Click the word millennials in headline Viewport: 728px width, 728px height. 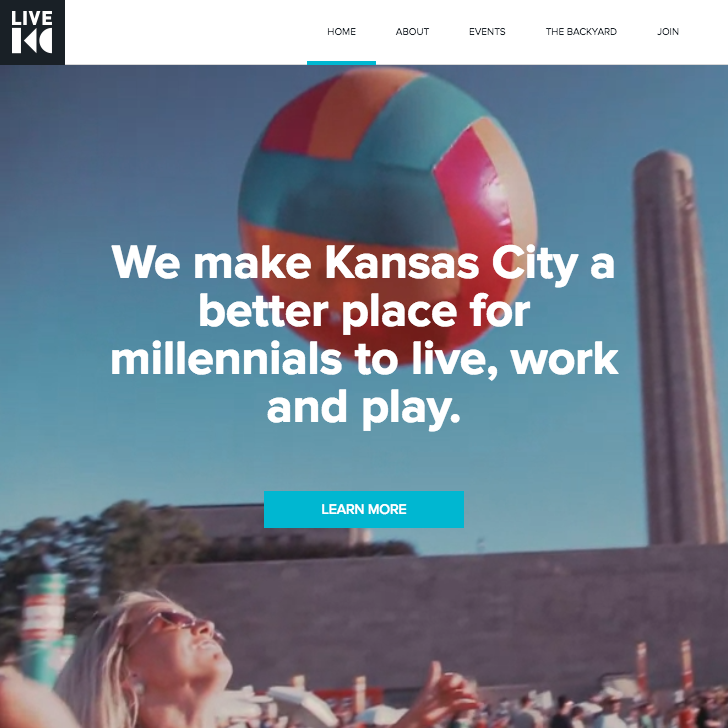tap(226, 358)
